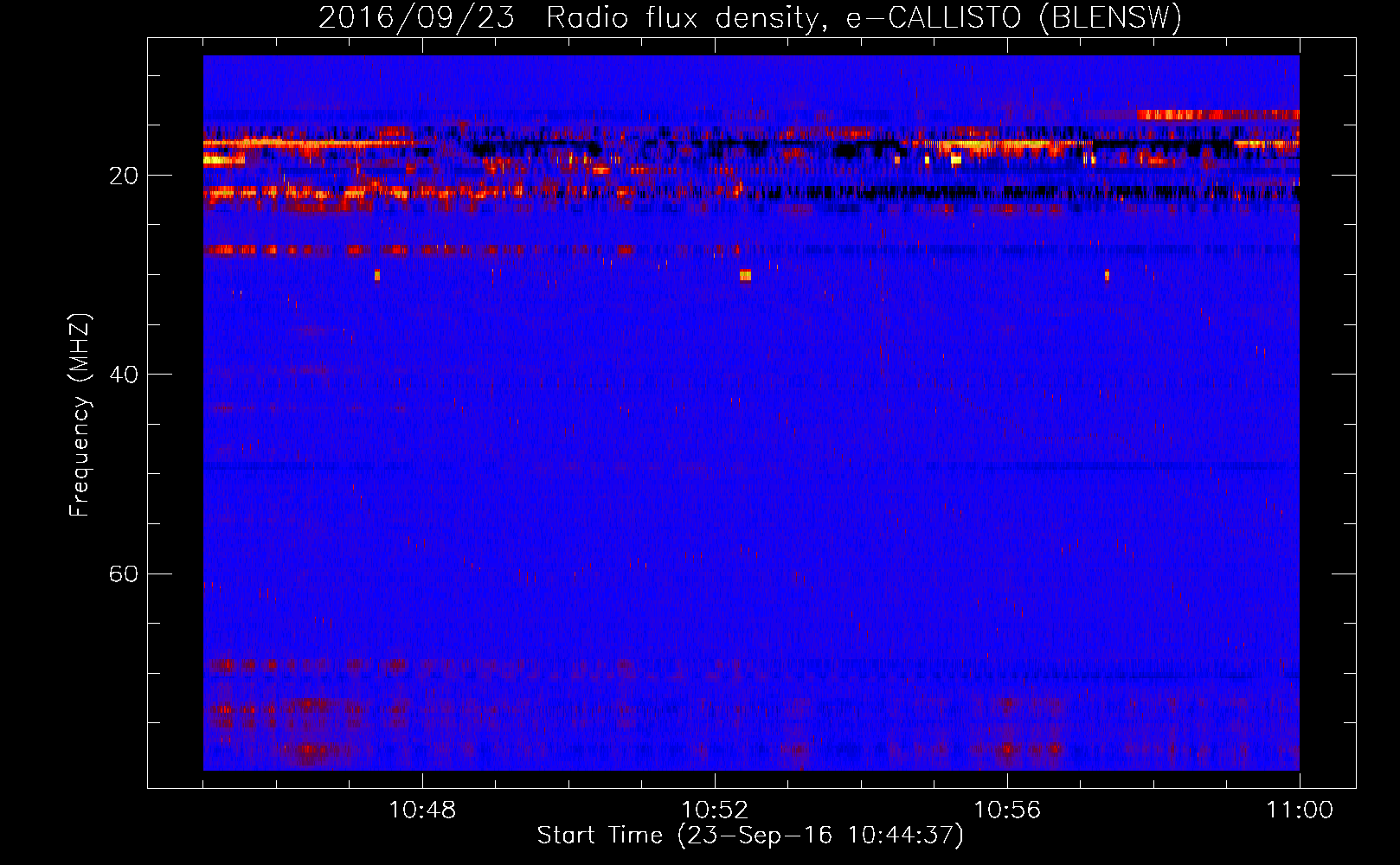This screenshot has height=865, width=1400.
Task: Click the 20 MHz frequency tick label
Action: click(x=123, y=176)
